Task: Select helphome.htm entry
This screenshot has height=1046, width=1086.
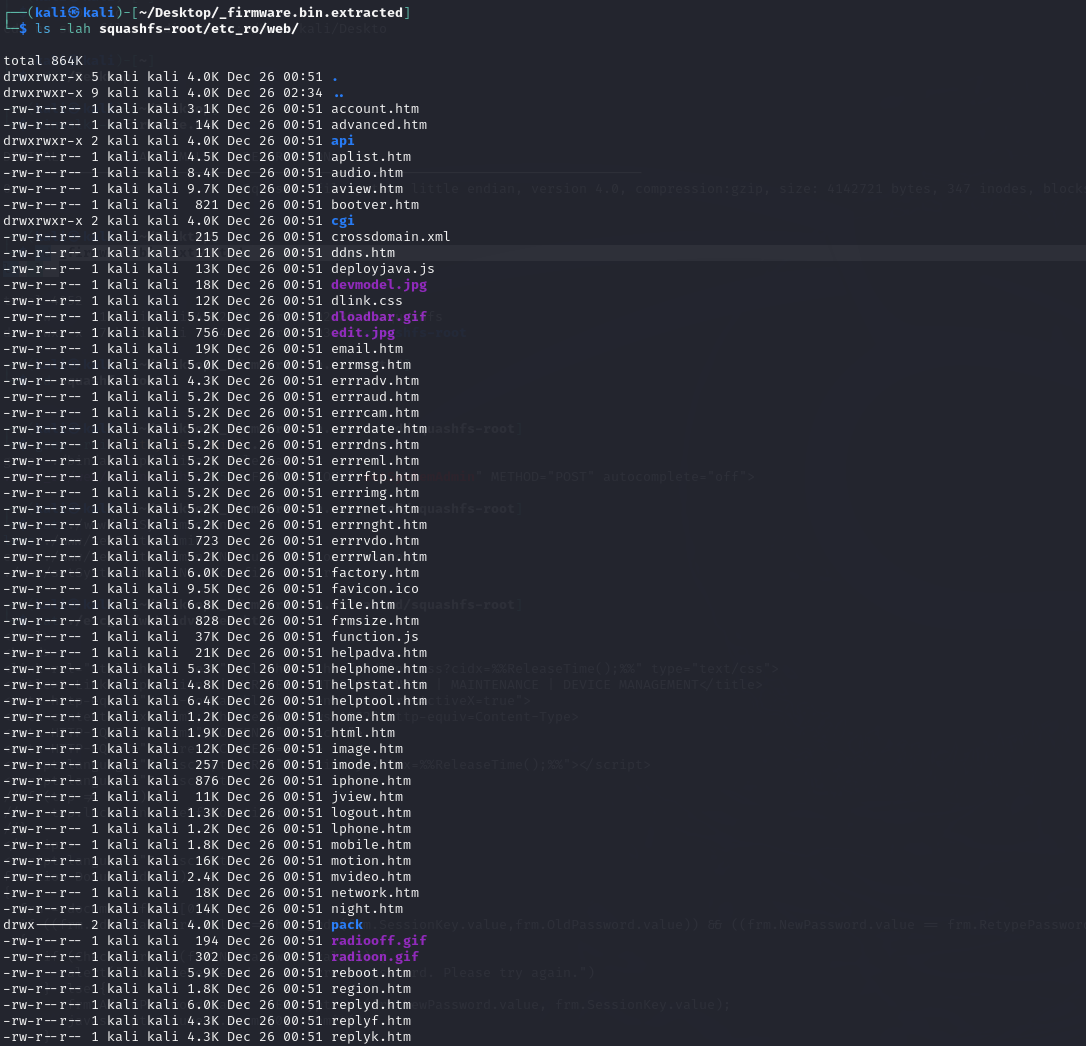Action: click(379, 668)
